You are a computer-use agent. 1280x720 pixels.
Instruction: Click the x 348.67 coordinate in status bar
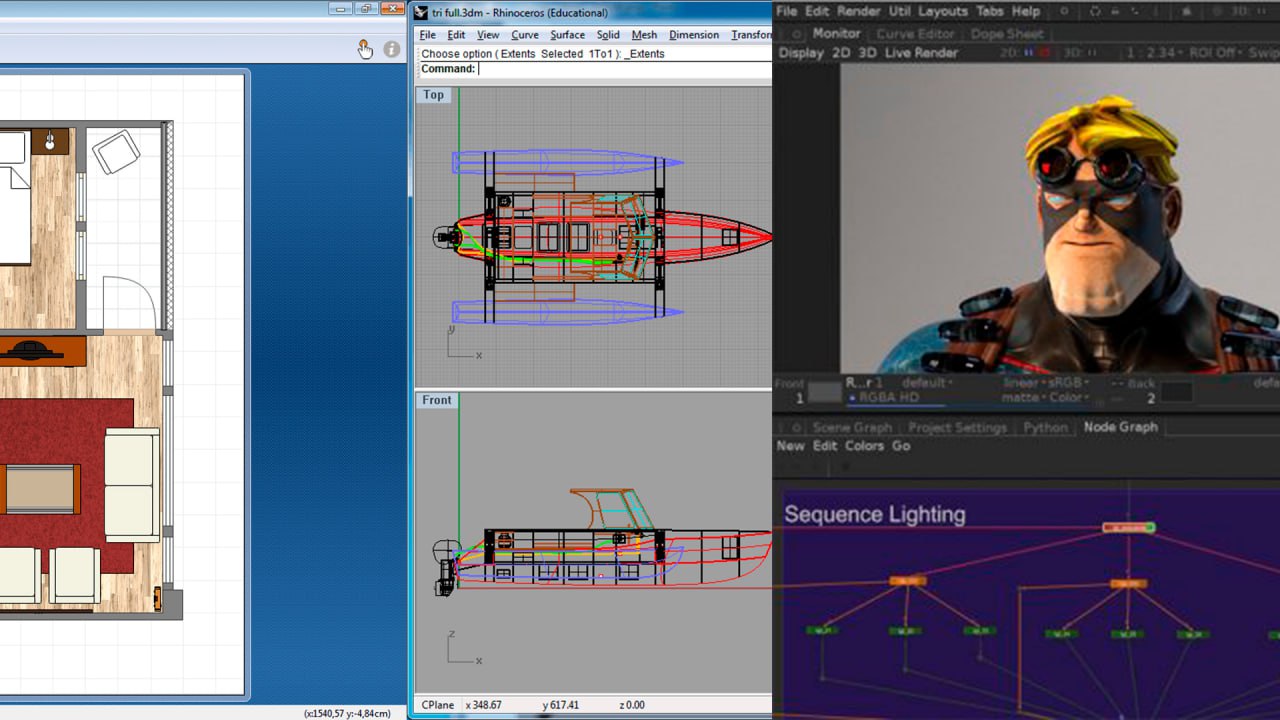(484, 705)
